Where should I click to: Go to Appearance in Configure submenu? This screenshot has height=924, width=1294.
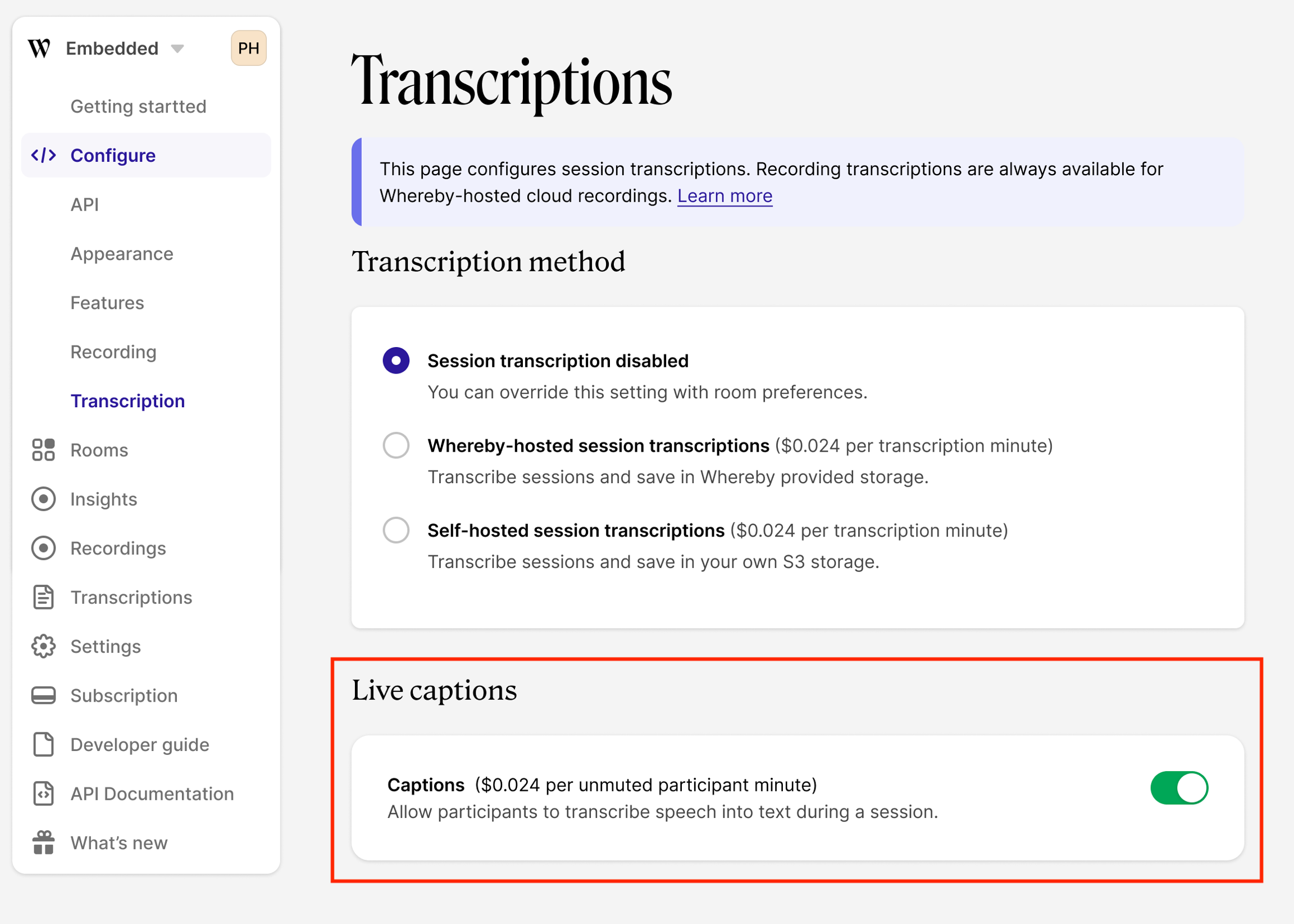click(x=122, y=254)
